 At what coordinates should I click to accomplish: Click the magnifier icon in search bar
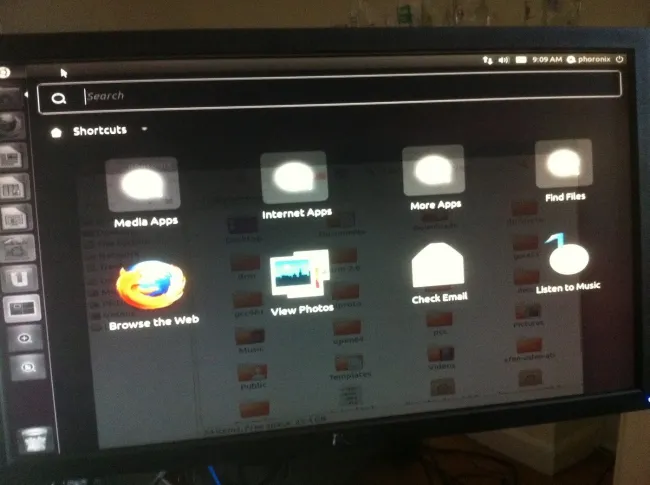(59, 98)
